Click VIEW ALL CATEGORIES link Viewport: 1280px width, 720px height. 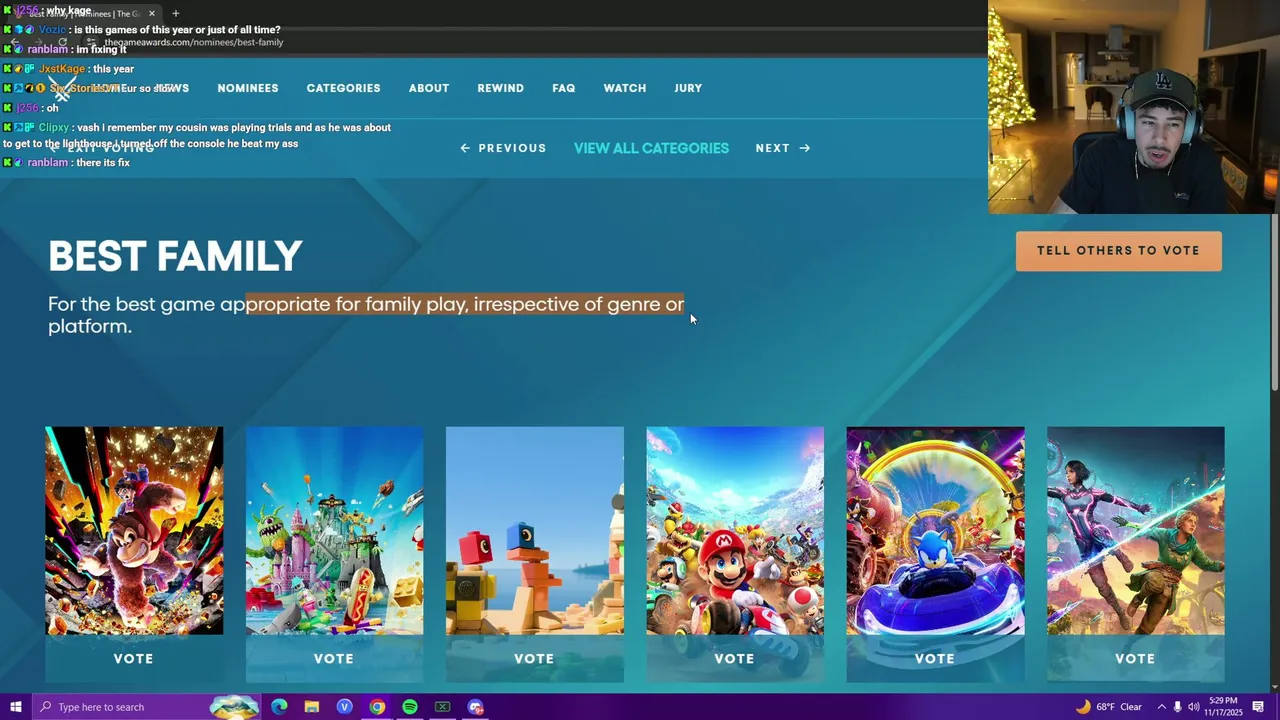pyautogui.click(x=651, y=148)
